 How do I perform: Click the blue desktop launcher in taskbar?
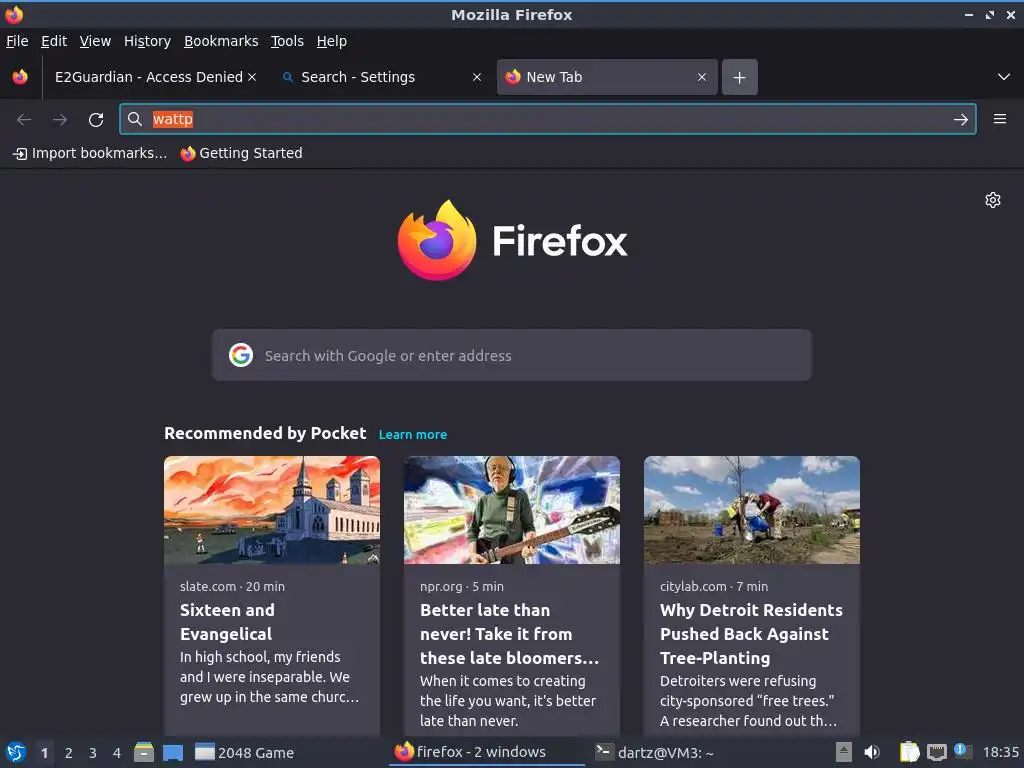point(173,752)
